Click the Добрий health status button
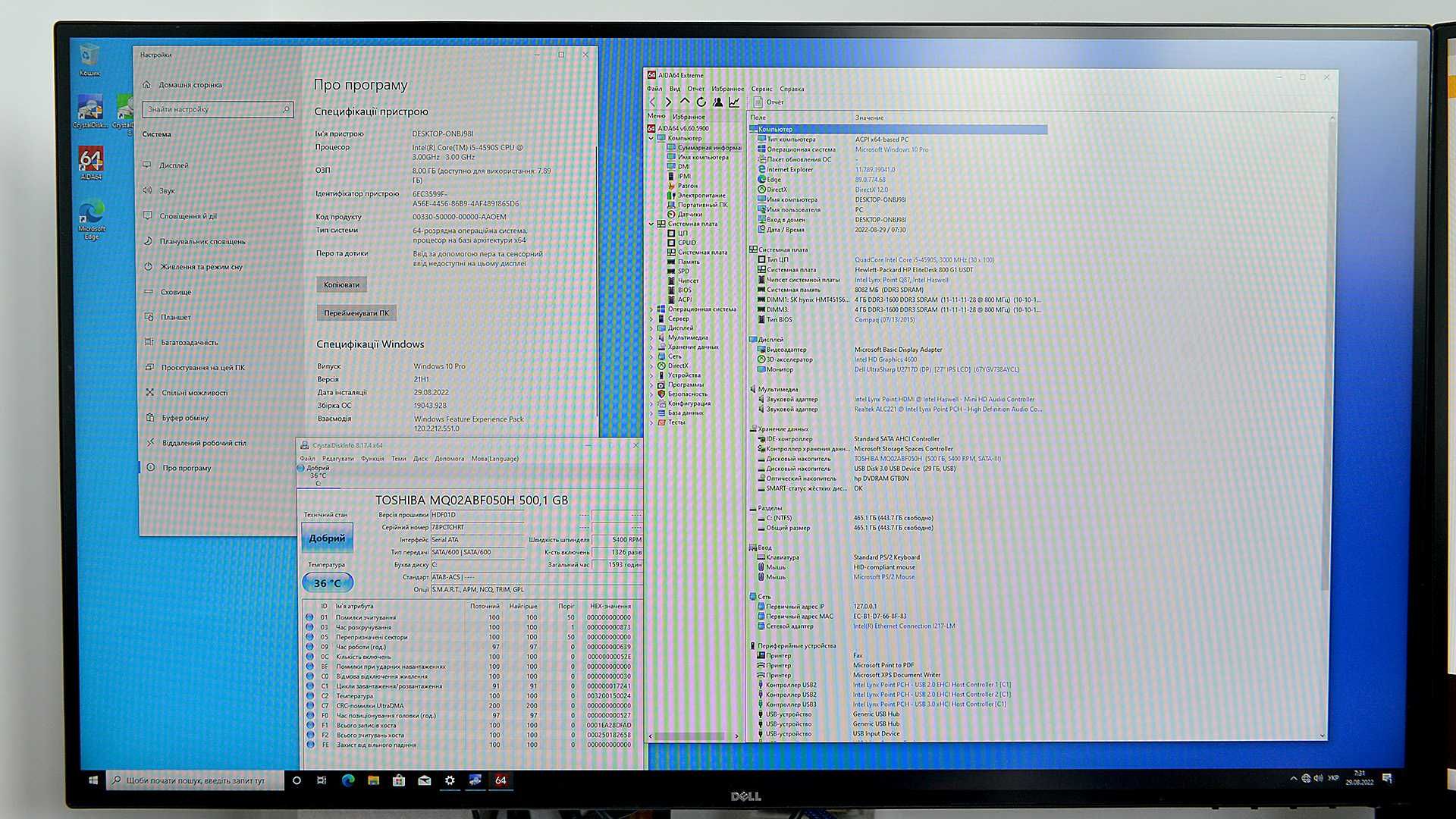This screenshot has width=1456, height=819. tap(327, 538)
